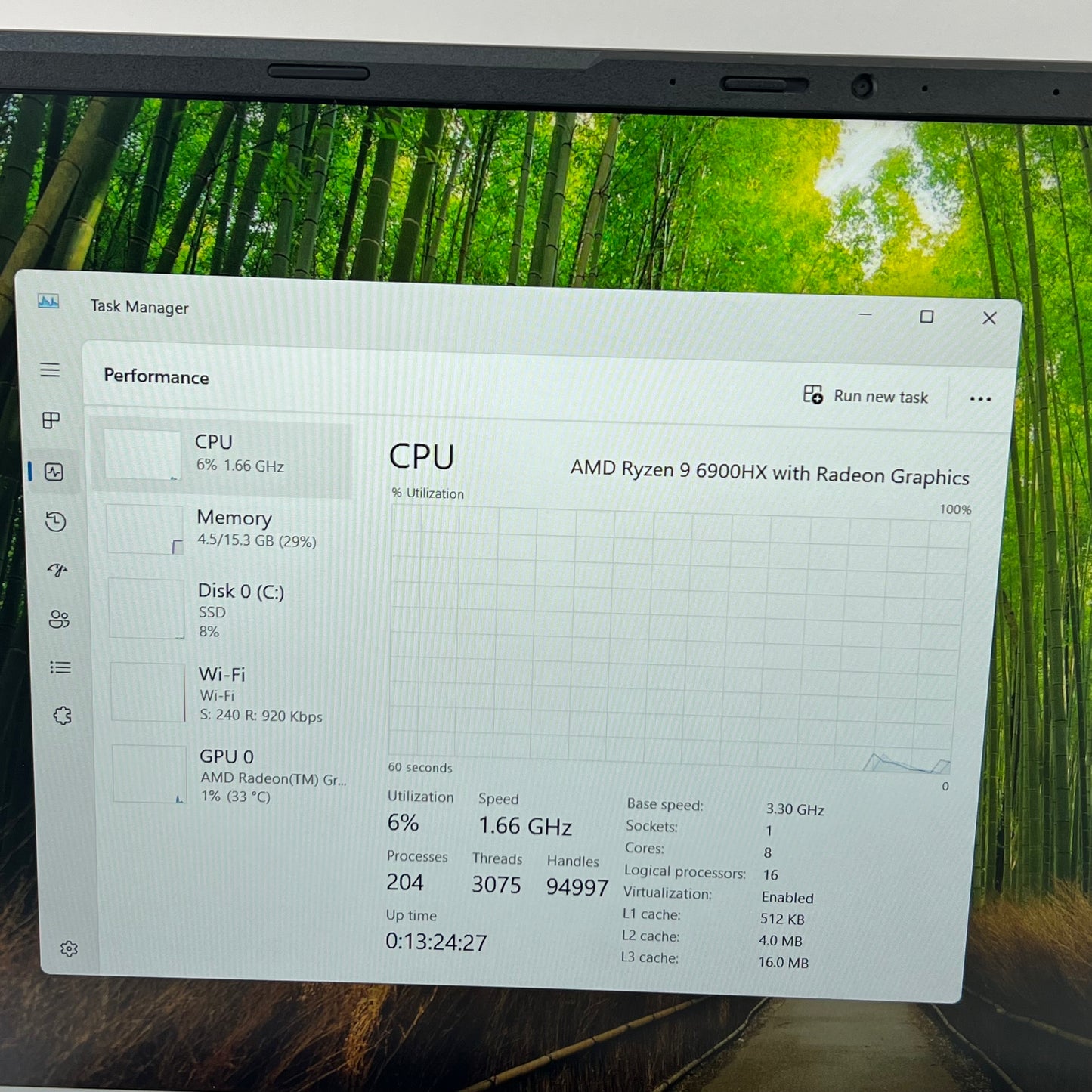The image size is (1092, 1092).
Task: Click the CPU mini graph thumbnail
Action: pyautogui.click(x=142, y=455)
